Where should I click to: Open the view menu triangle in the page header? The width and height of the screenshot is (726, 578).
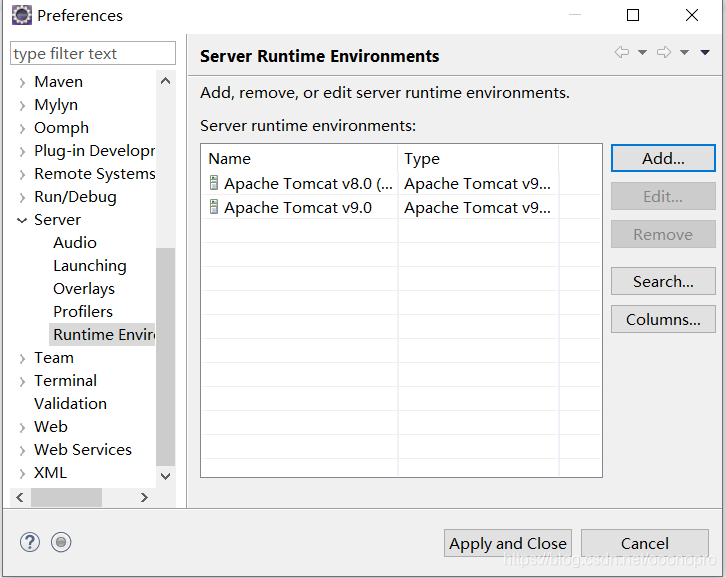pos(705,52)
